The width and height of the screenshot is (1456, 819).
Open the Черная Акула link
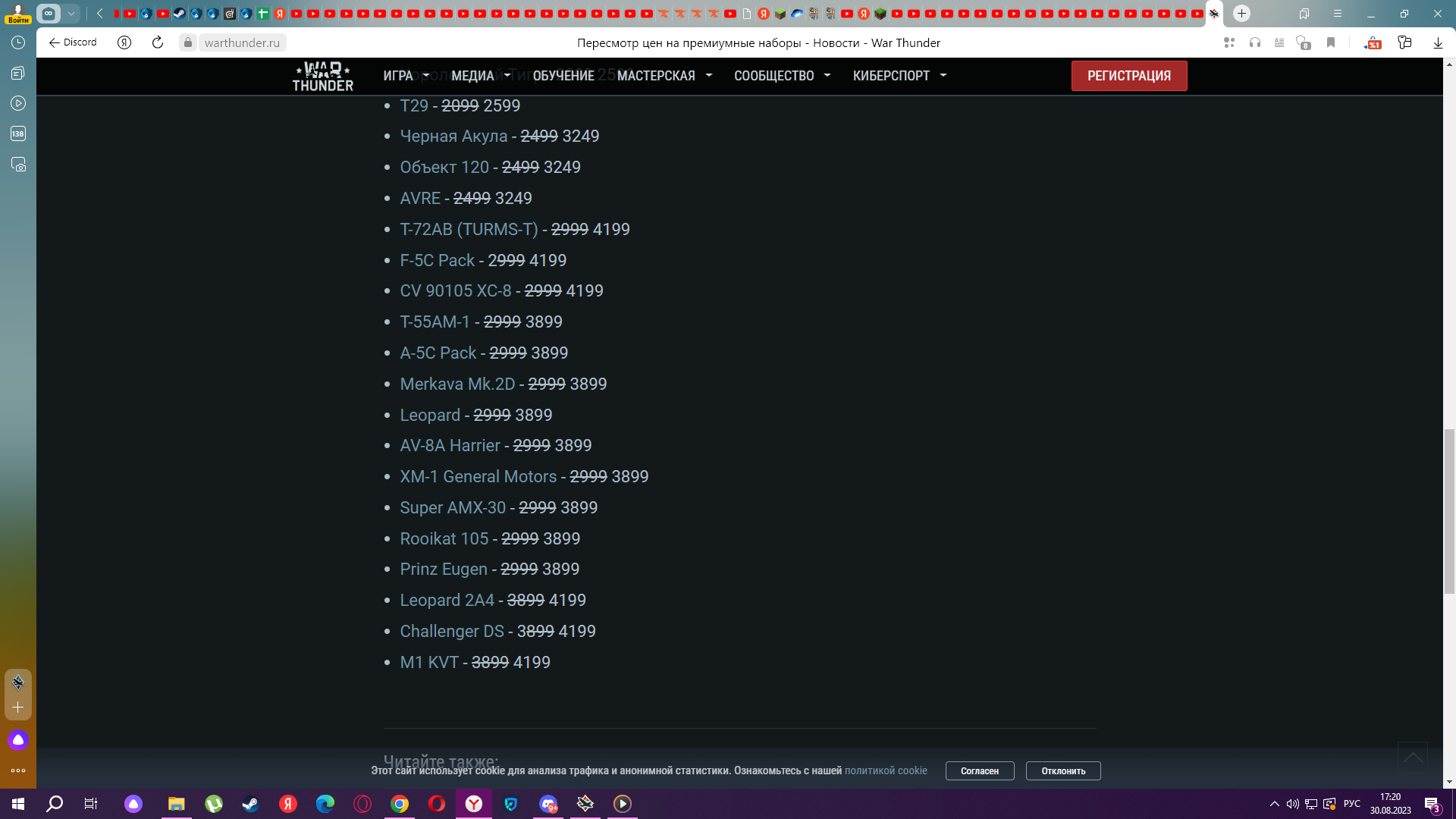[x=453, y=136]
